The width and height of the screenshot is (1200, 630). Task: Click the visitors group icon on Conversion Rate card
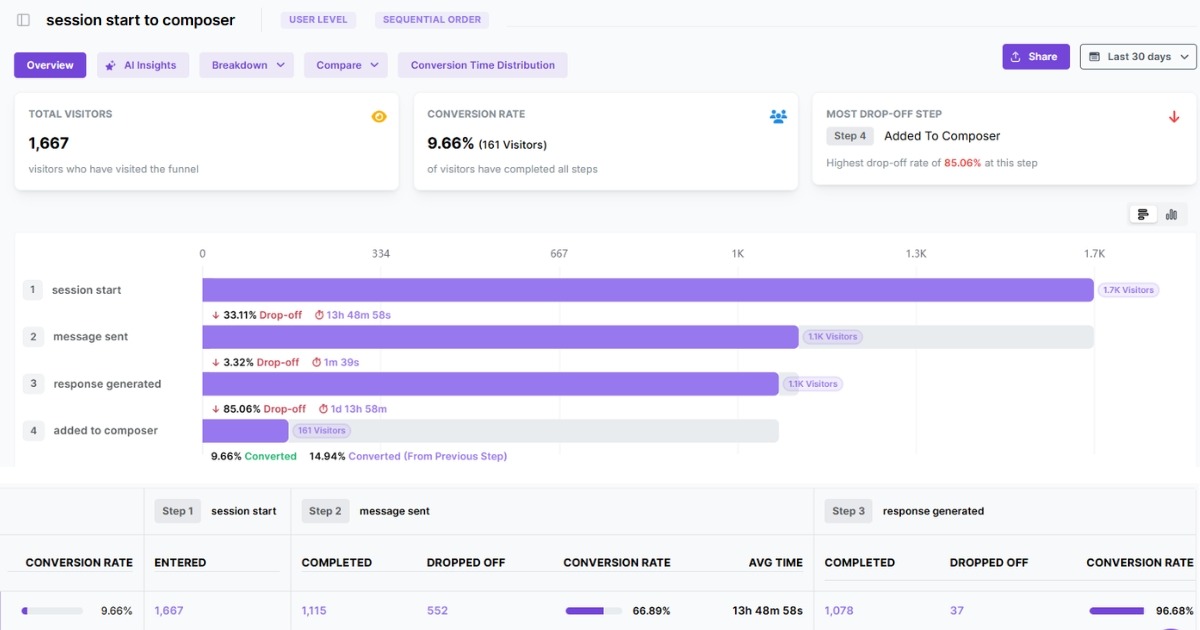777,116
